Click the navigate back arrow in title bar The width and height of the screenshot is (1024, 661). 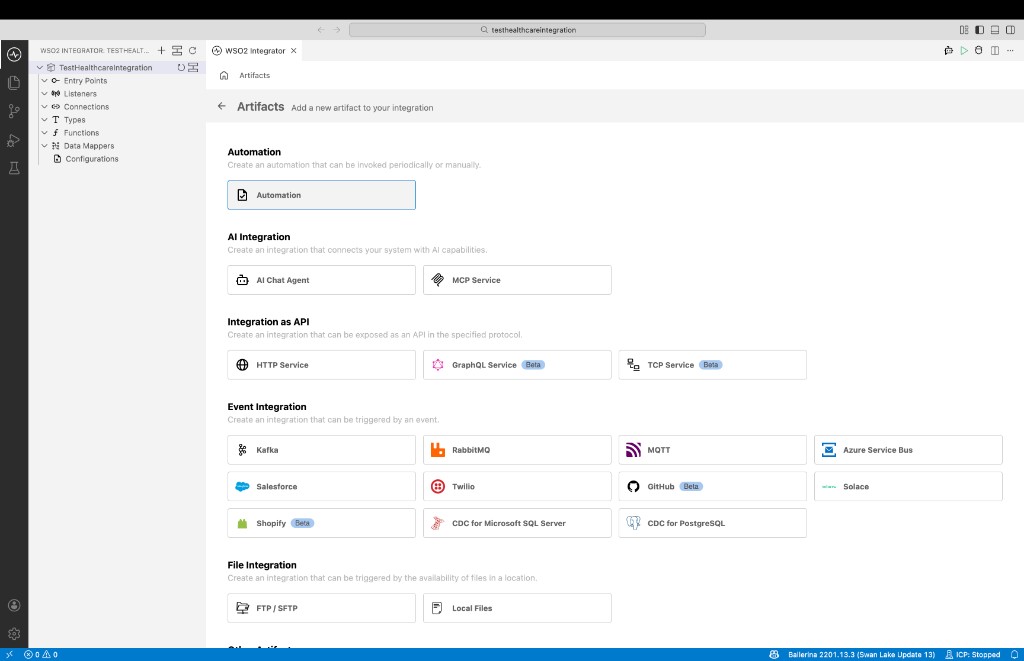tap(321, 29)
